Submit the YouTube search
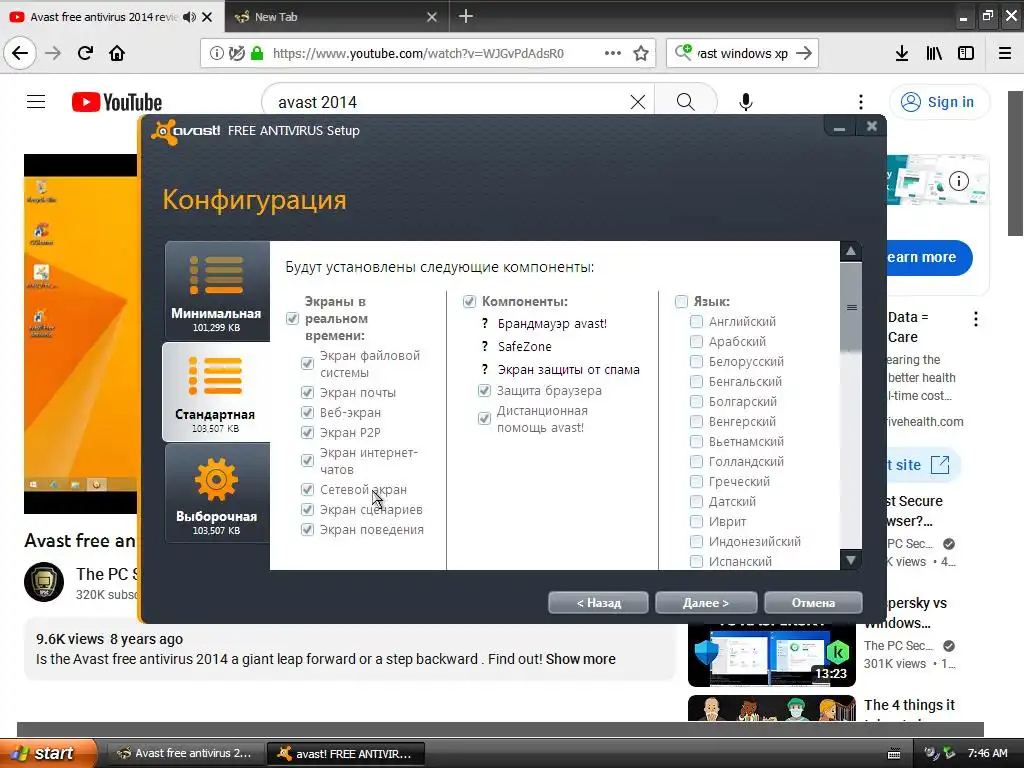 coord(686,102)
